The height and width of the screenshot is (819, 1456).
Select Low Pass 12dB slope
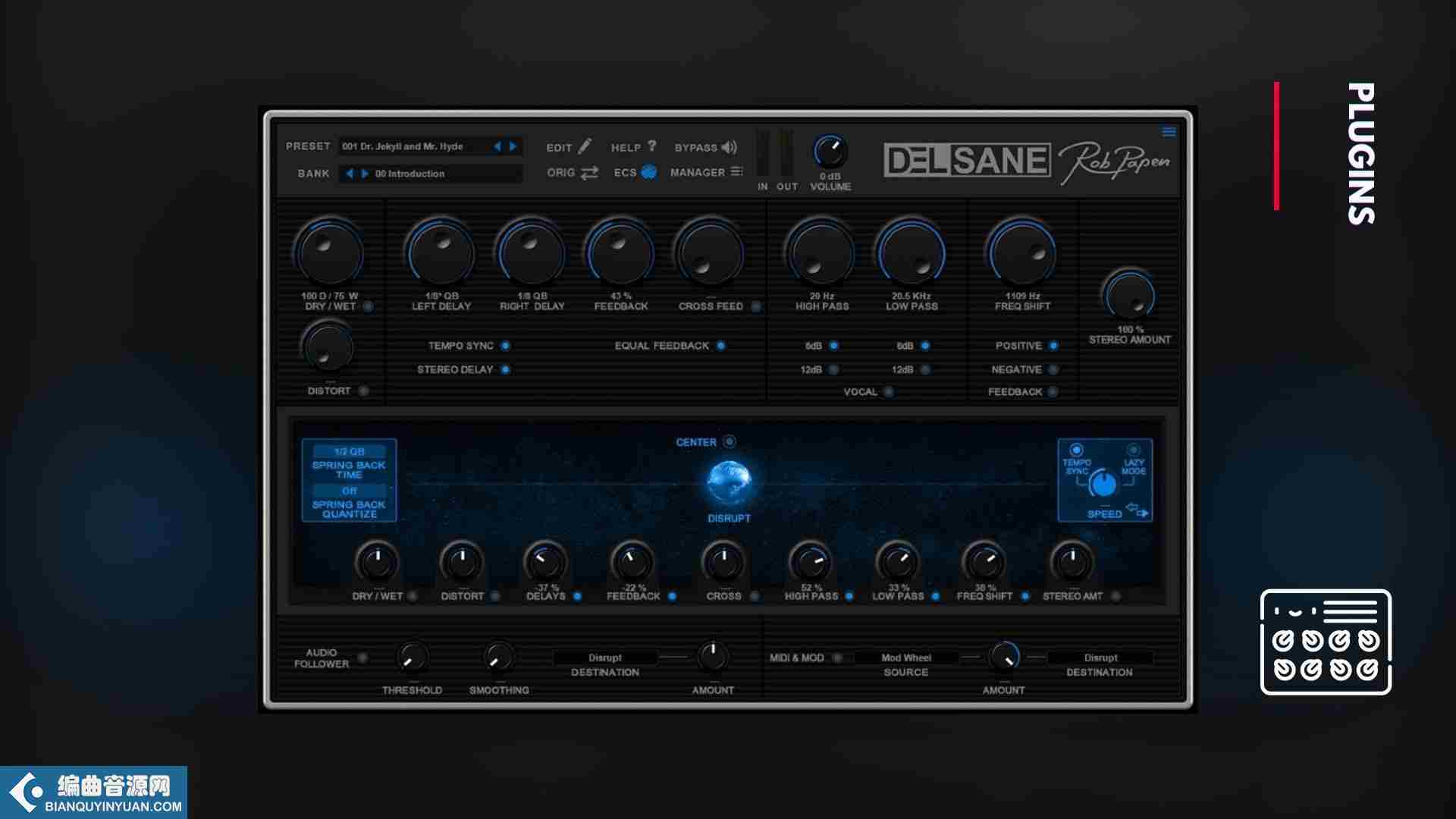925,369
